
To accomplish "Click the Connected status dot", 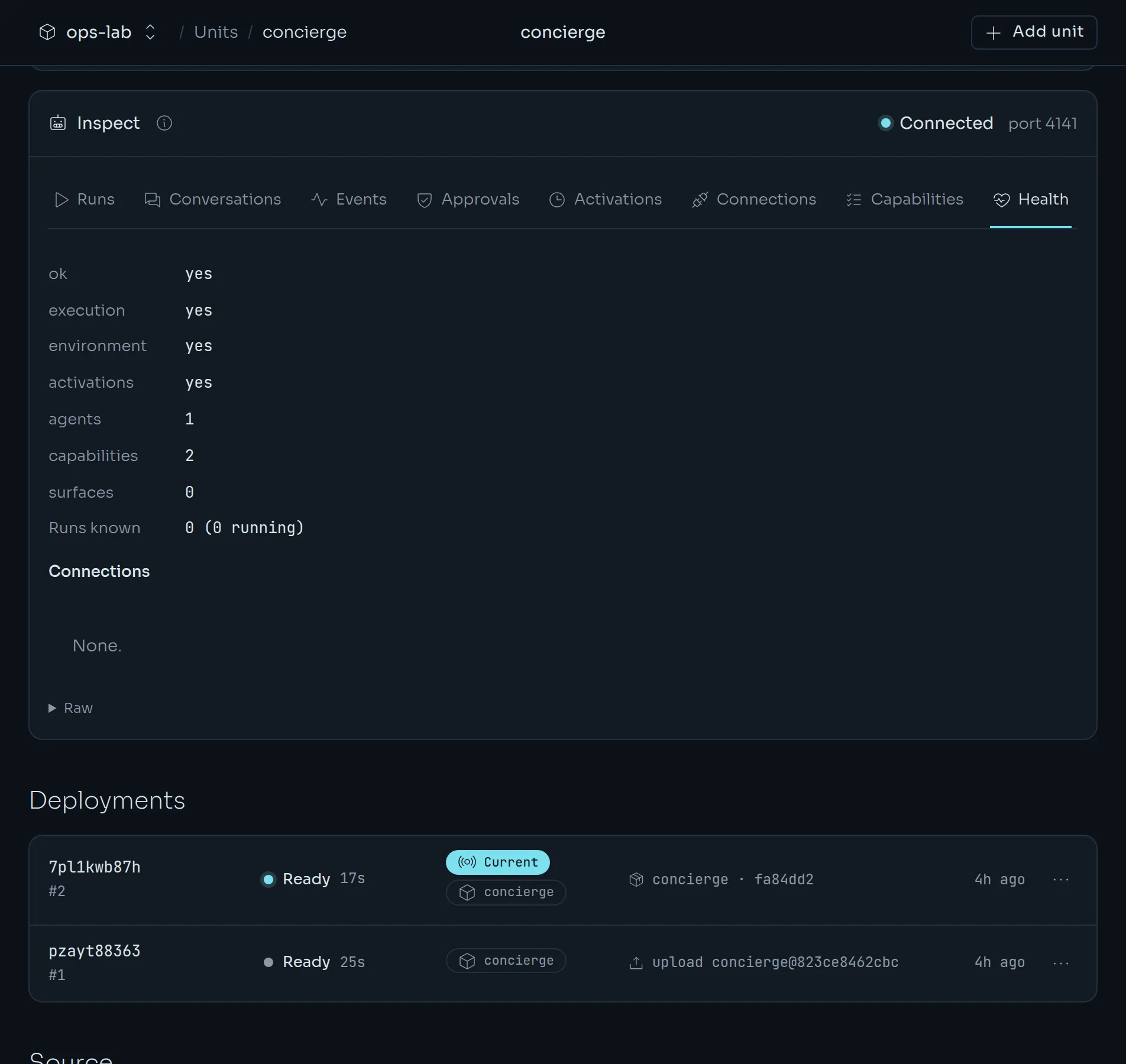I will tap(885, 123).
